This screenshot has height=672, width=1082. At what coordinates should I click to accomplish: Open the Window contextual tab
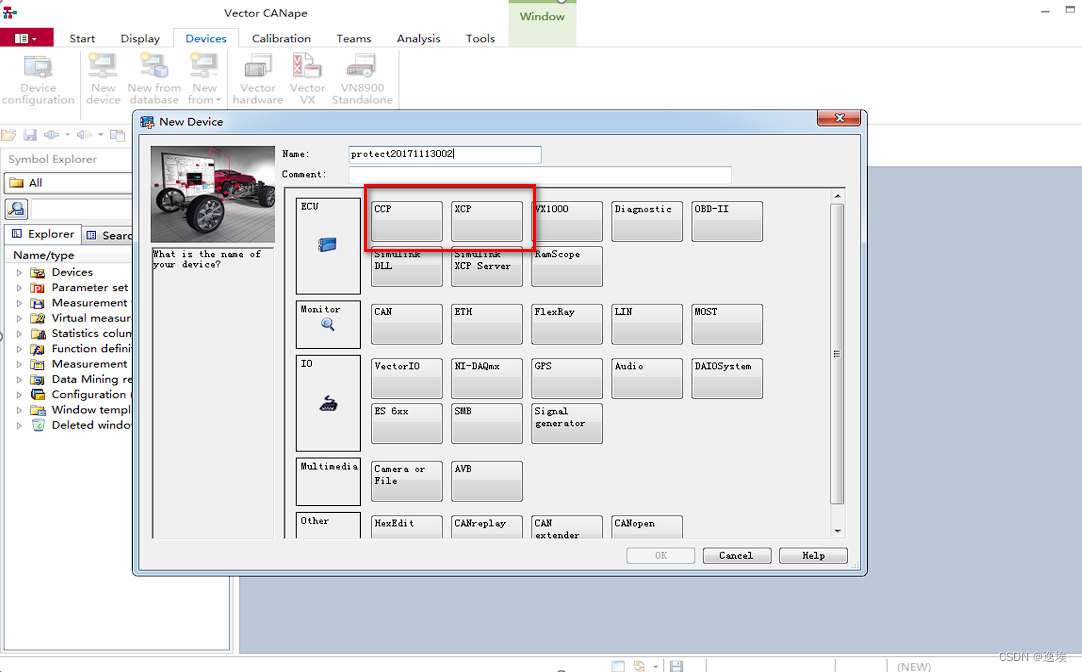point(542,17)
